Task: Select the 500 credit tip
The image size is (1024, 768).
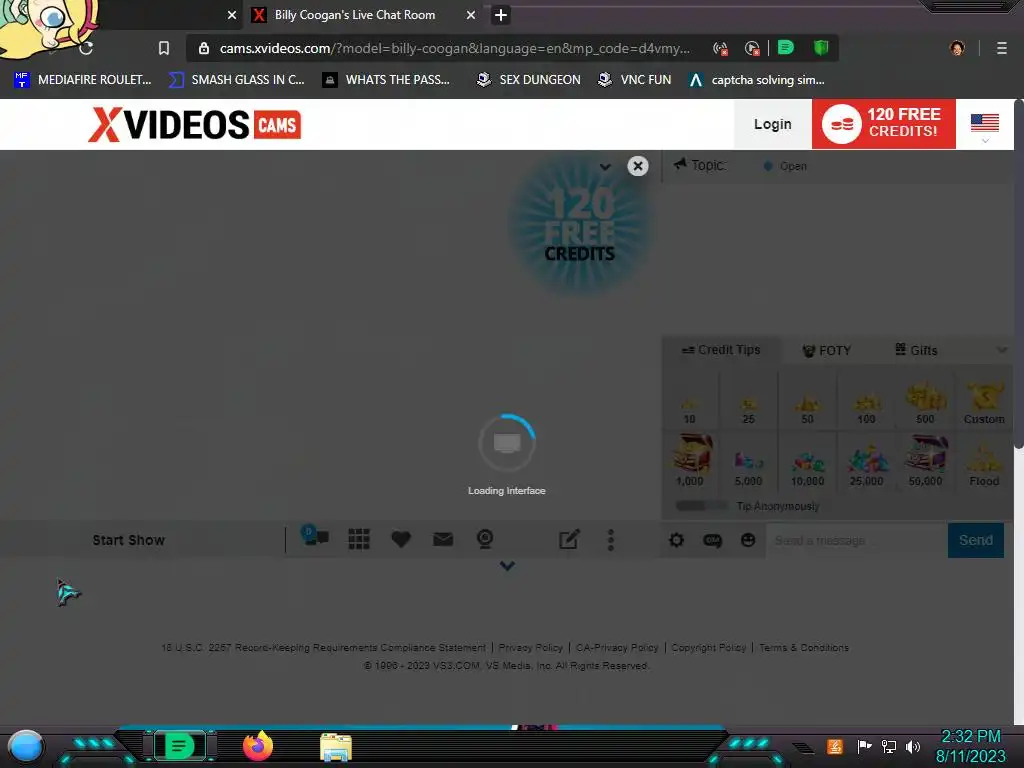Action: pos(925,402)
